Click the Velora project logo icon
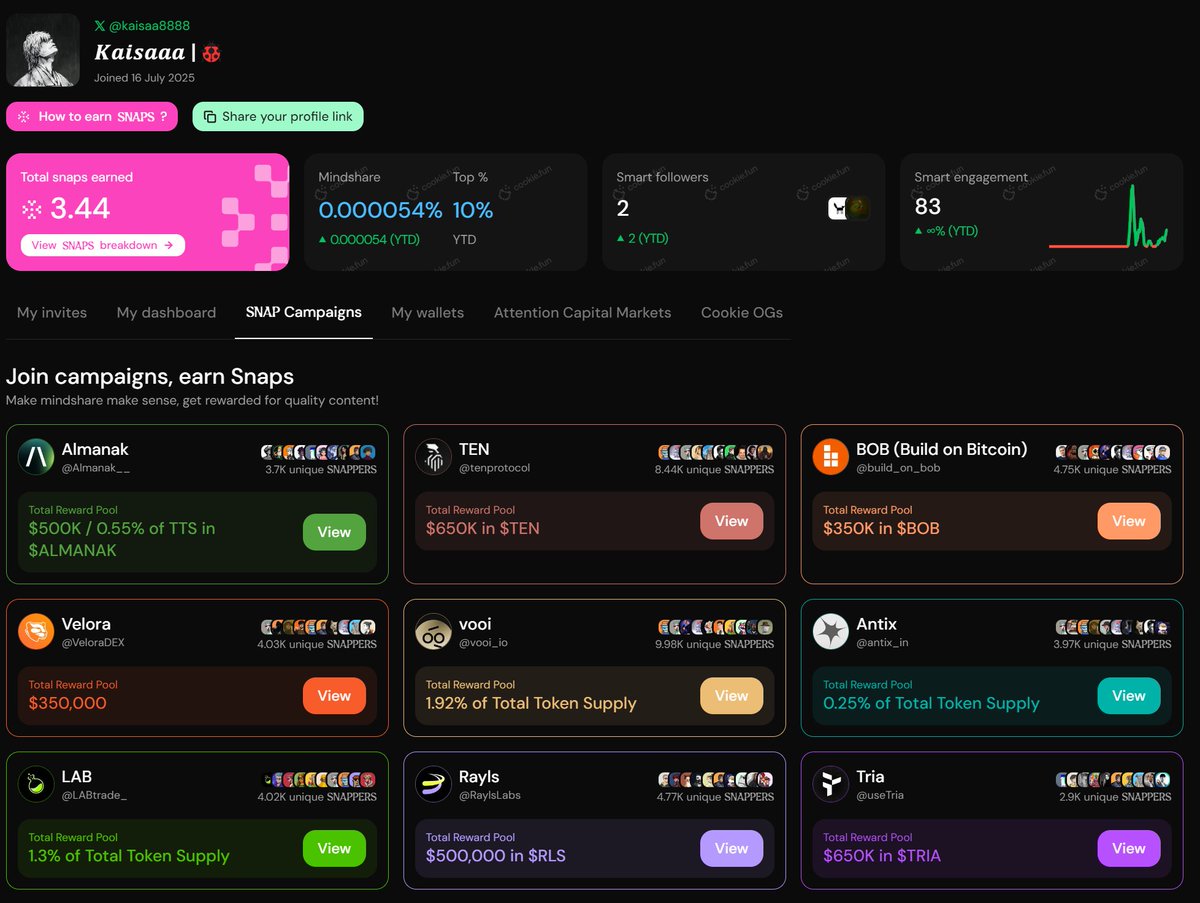1200x903 pixels. [36, 631]
